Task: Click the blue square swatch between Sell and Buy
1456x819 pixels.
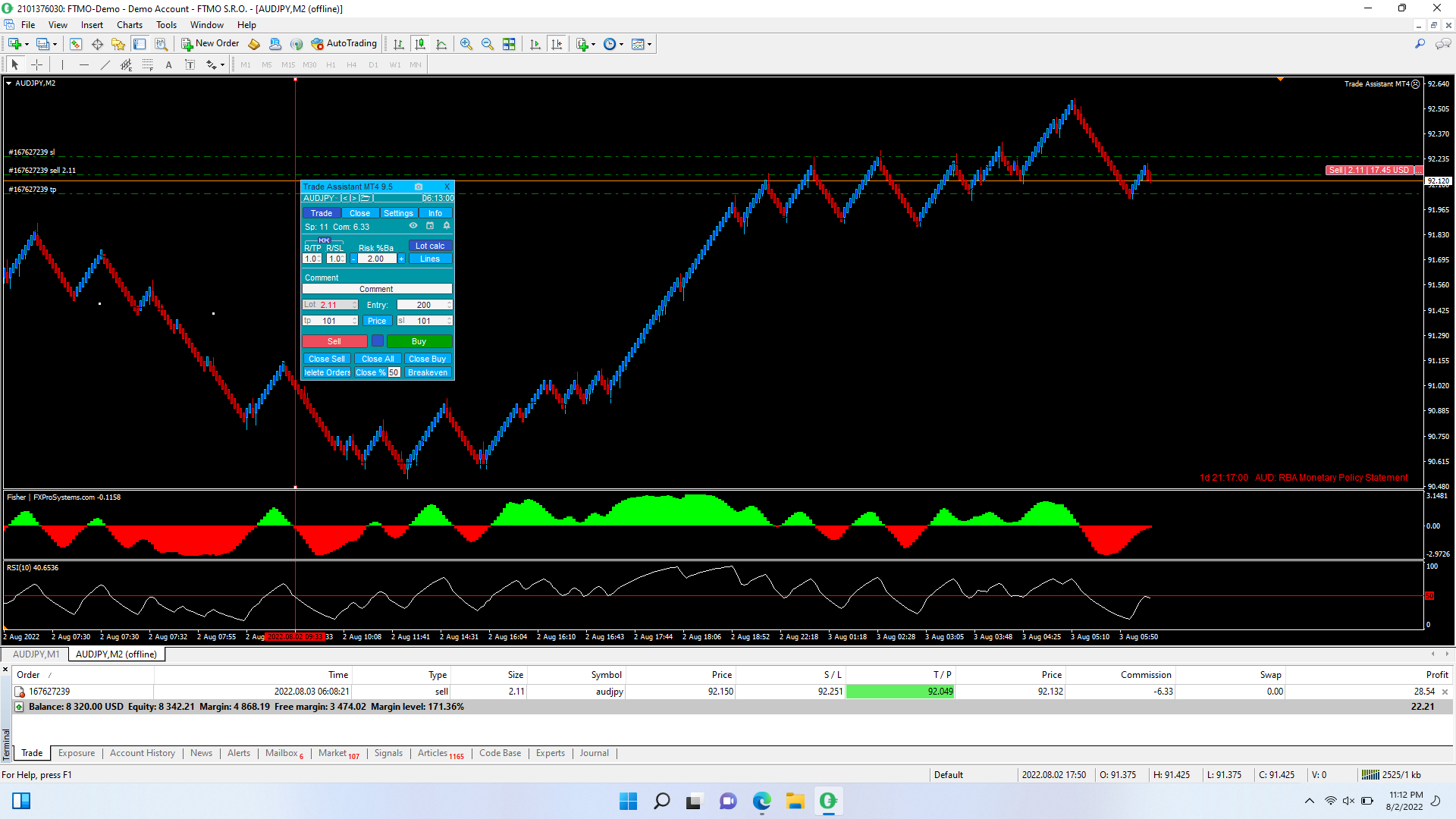Action: point(377,341)
